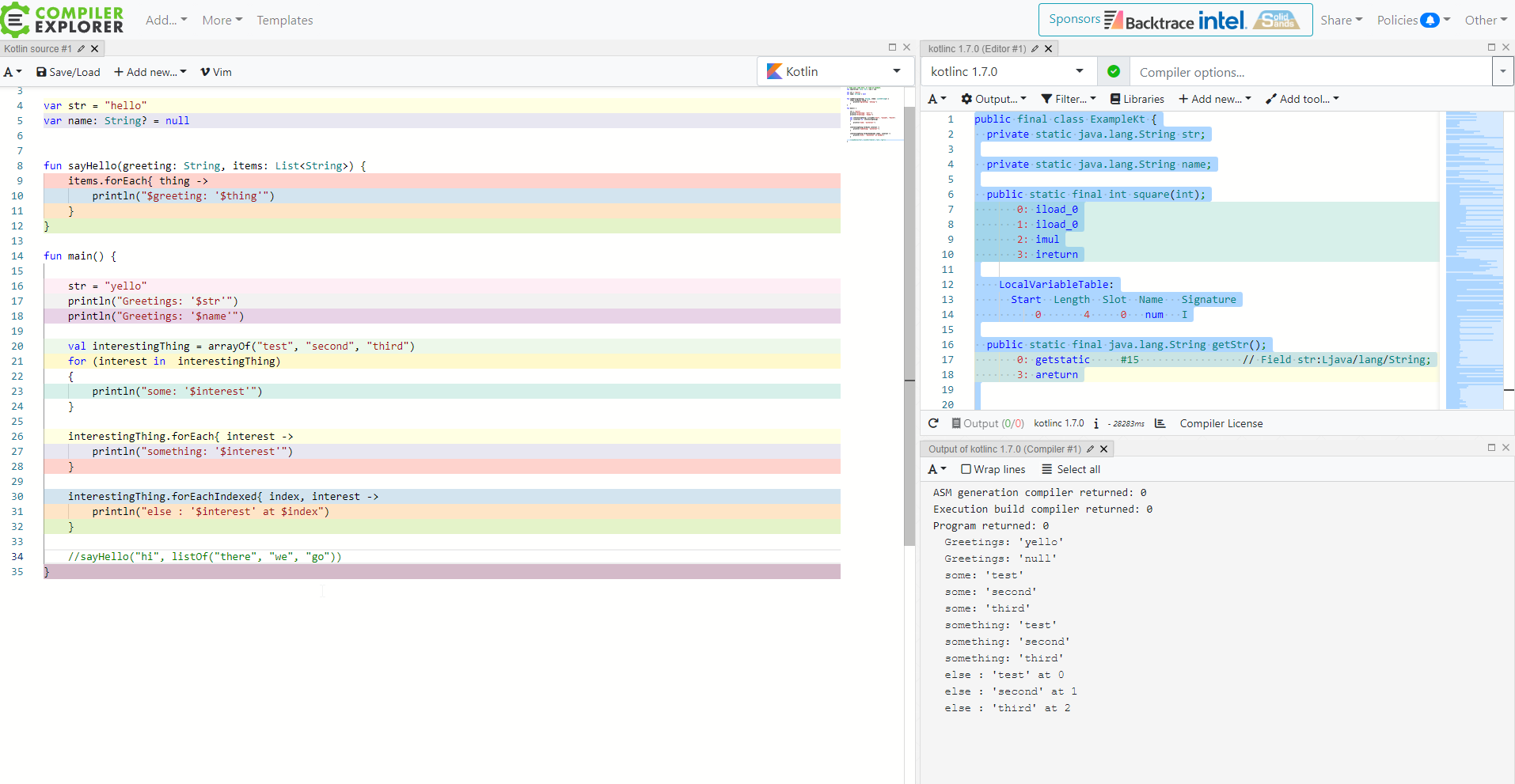The image size is (1515, 784).
Task: Click the assembly output minimap
Action: click(1475, 260)
